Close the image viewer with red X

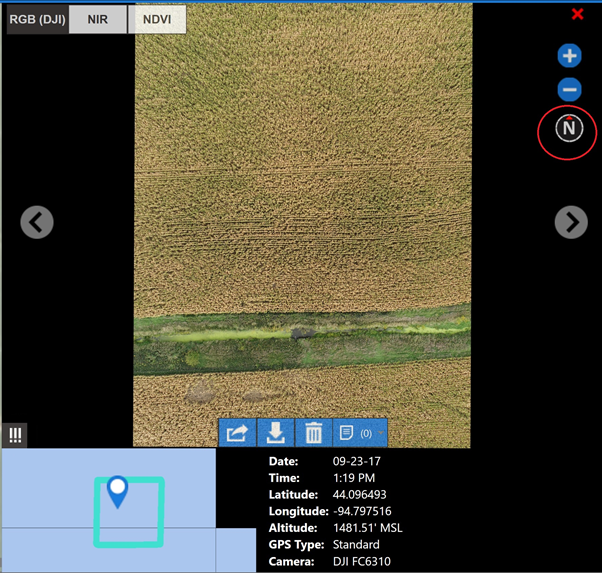pos(577,14)
